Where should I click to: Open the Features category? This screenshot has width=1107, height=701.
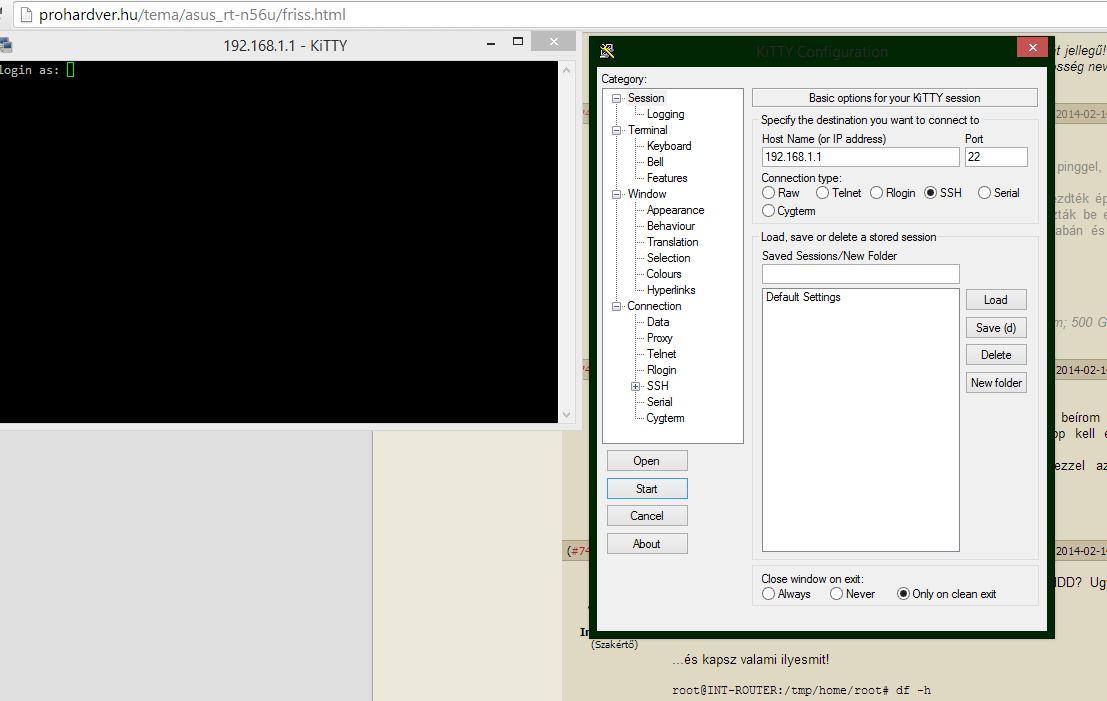pyautogui.click(x=666, y=178)
